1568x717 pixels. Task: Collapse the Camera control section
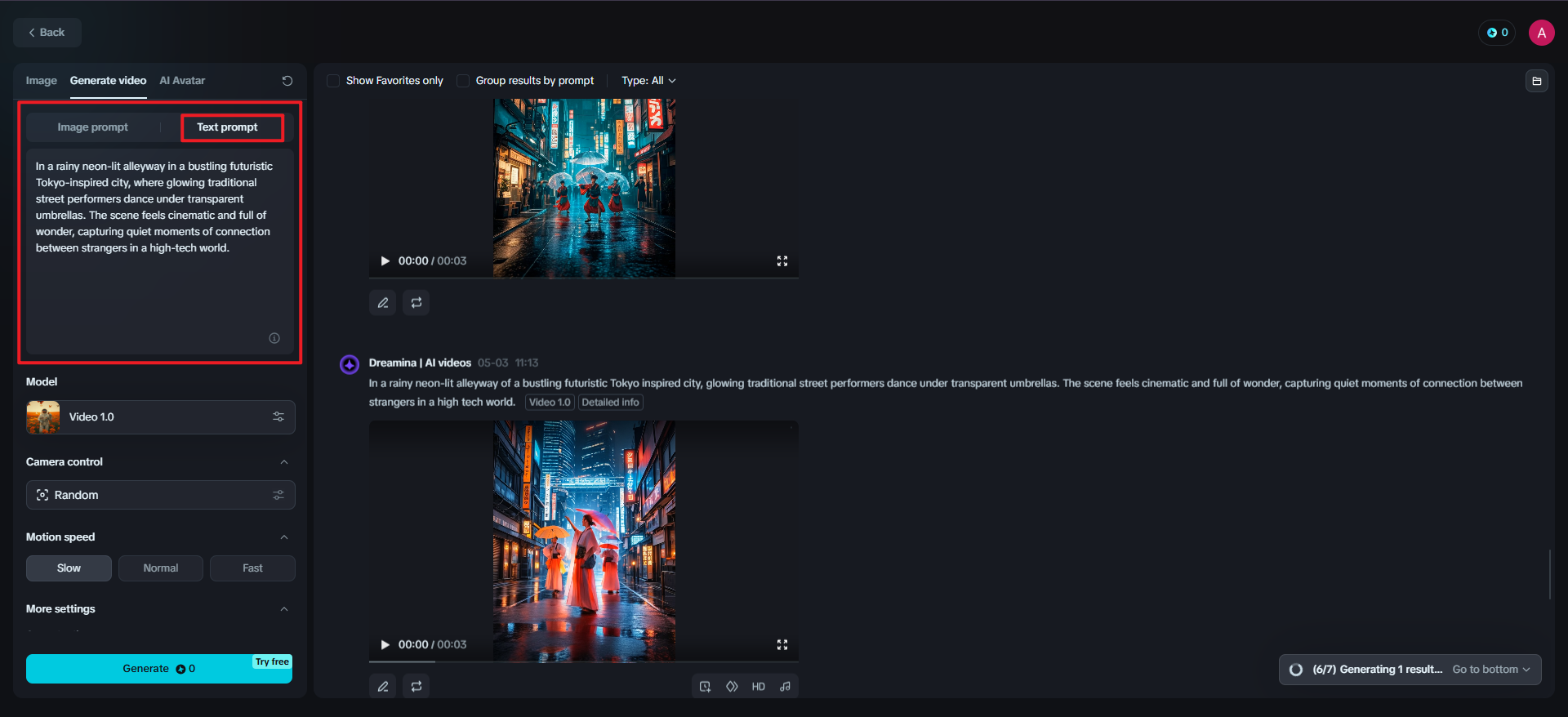click(x=284, y=462)
